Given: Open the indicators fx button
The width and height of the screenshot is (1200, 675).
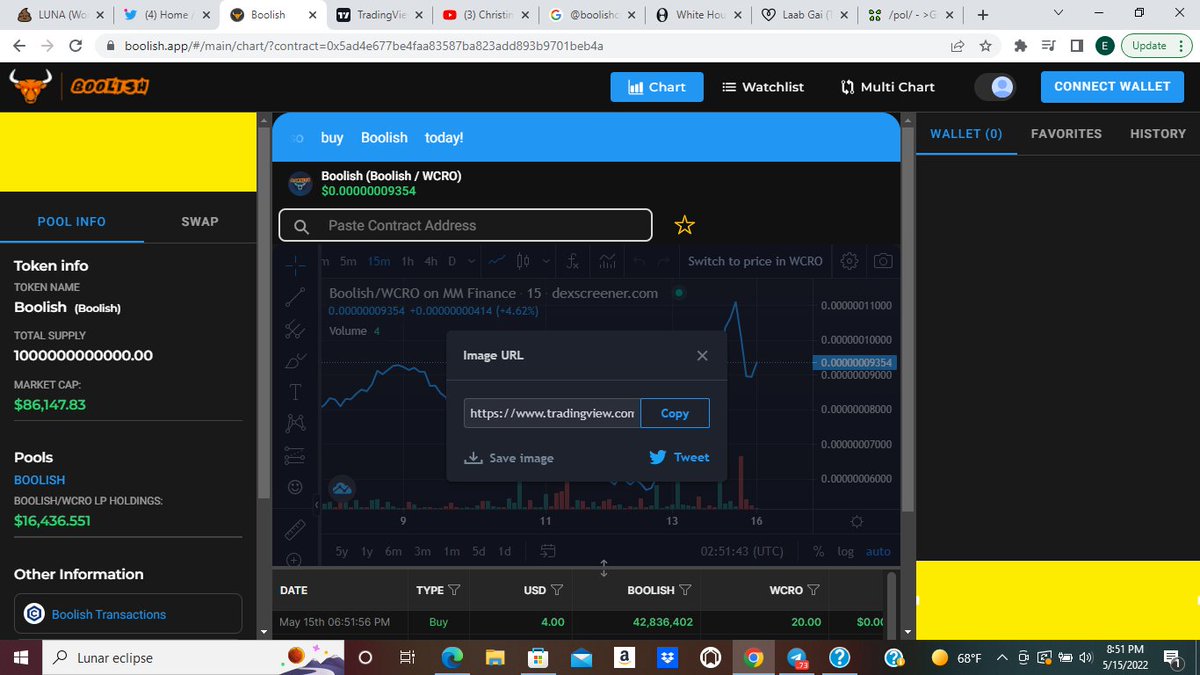Looking at the screenshot, I should point(573,261).
